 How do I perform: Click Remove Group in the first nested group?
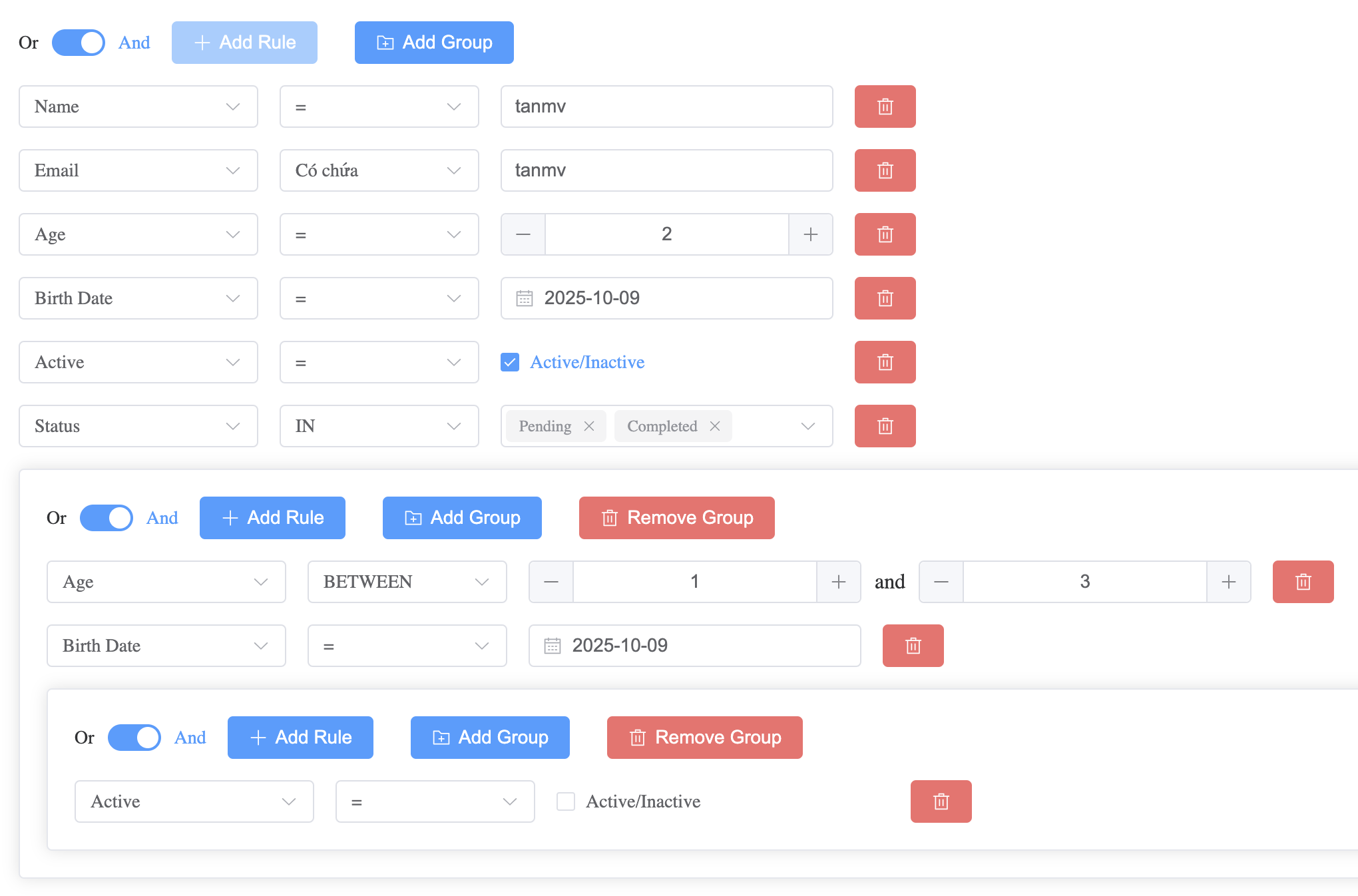(677, 518)
